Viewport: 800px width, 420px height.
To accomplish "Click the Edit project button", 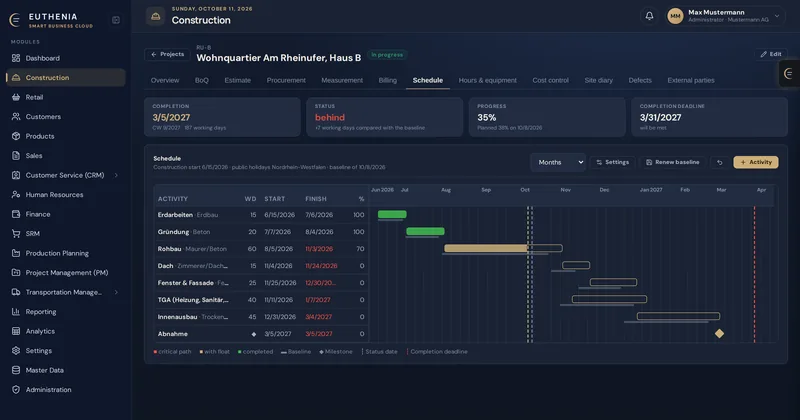I will coord(771,54).
